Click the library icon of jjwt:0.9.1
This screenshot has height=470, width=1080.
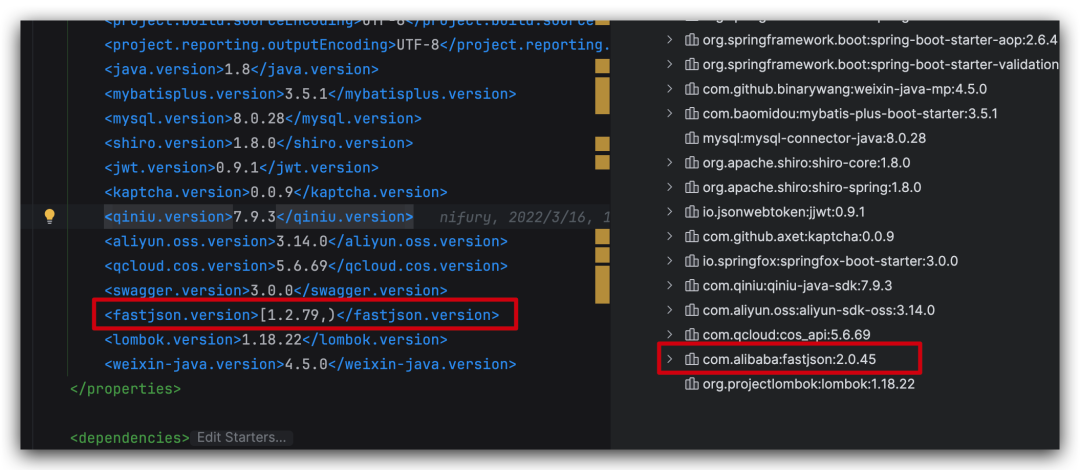pos(692,212)
